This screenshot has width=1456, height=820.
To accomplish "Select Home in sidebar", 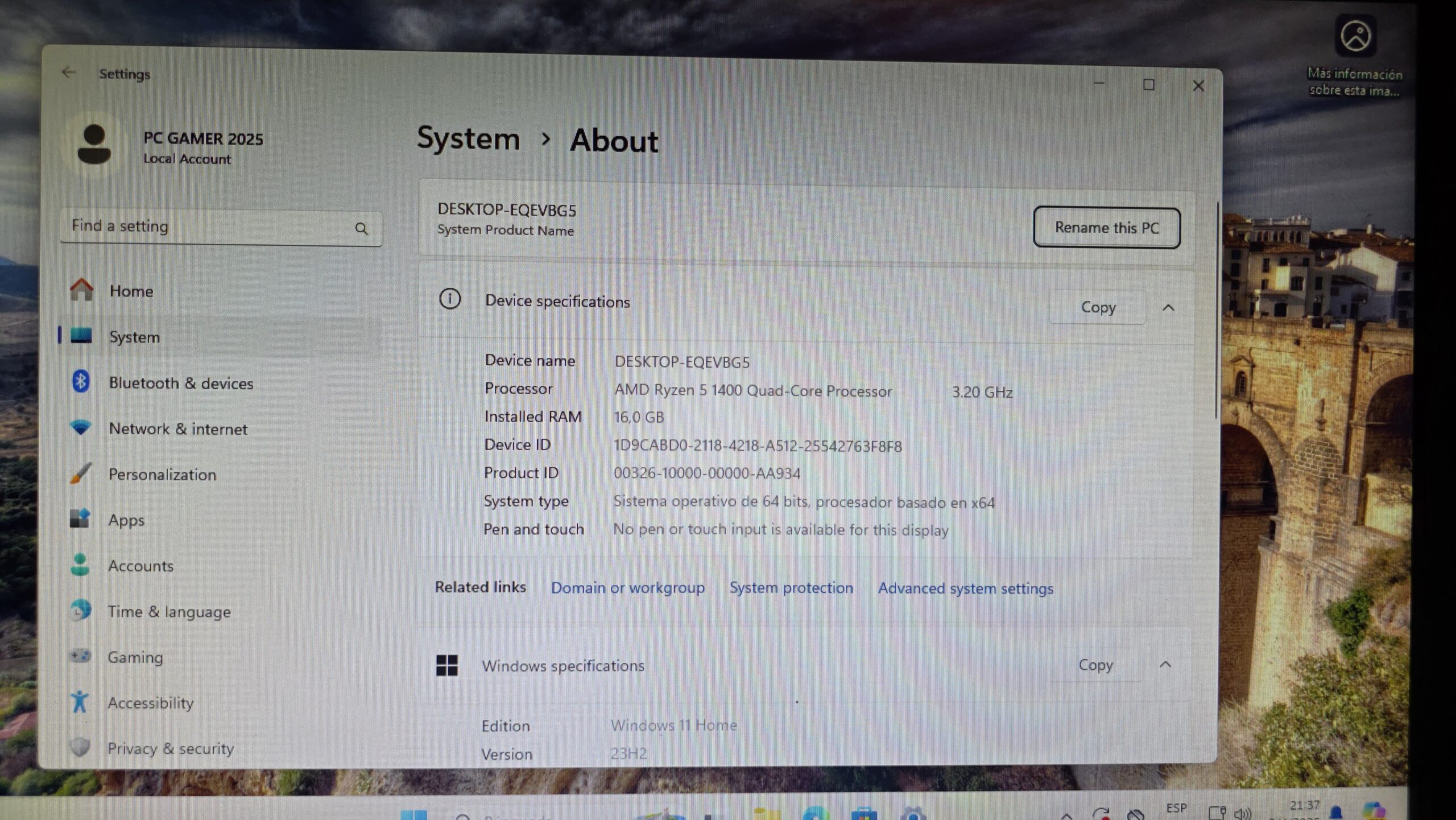I will click(x=131, y=291).
